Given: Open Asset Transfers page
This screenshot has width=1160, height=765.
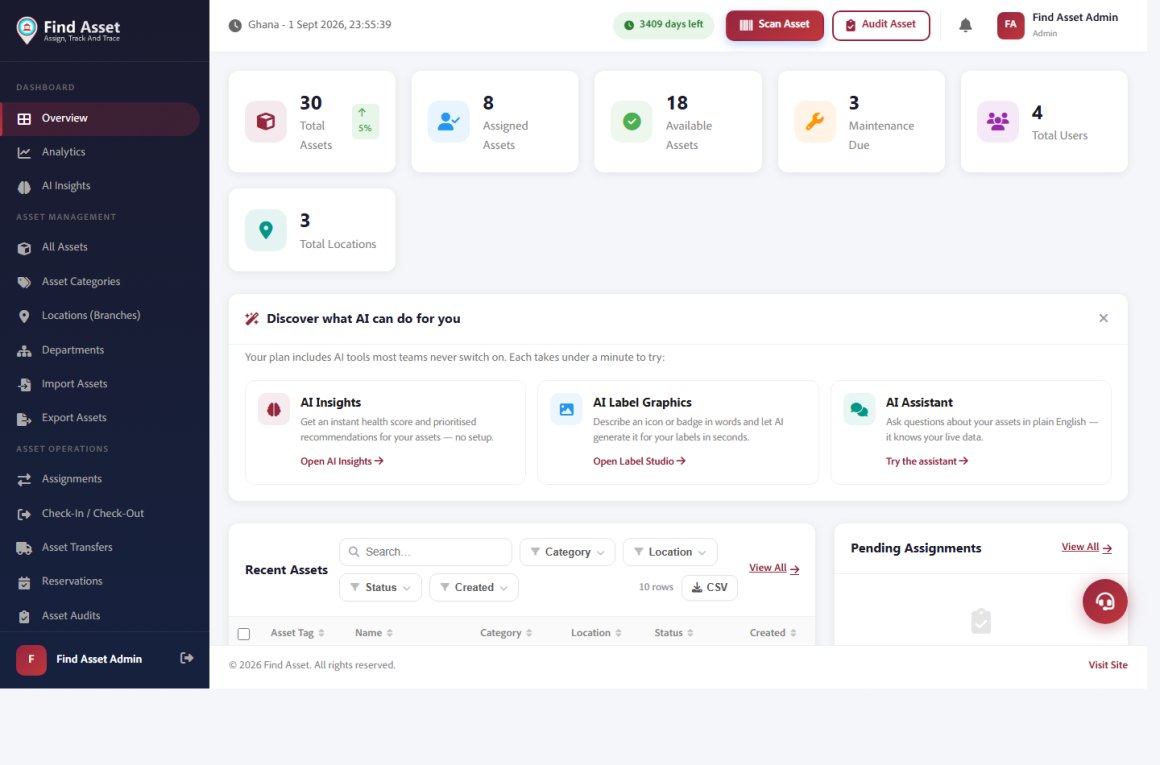Looking at the screenshot, I should (x=100, y=547).
